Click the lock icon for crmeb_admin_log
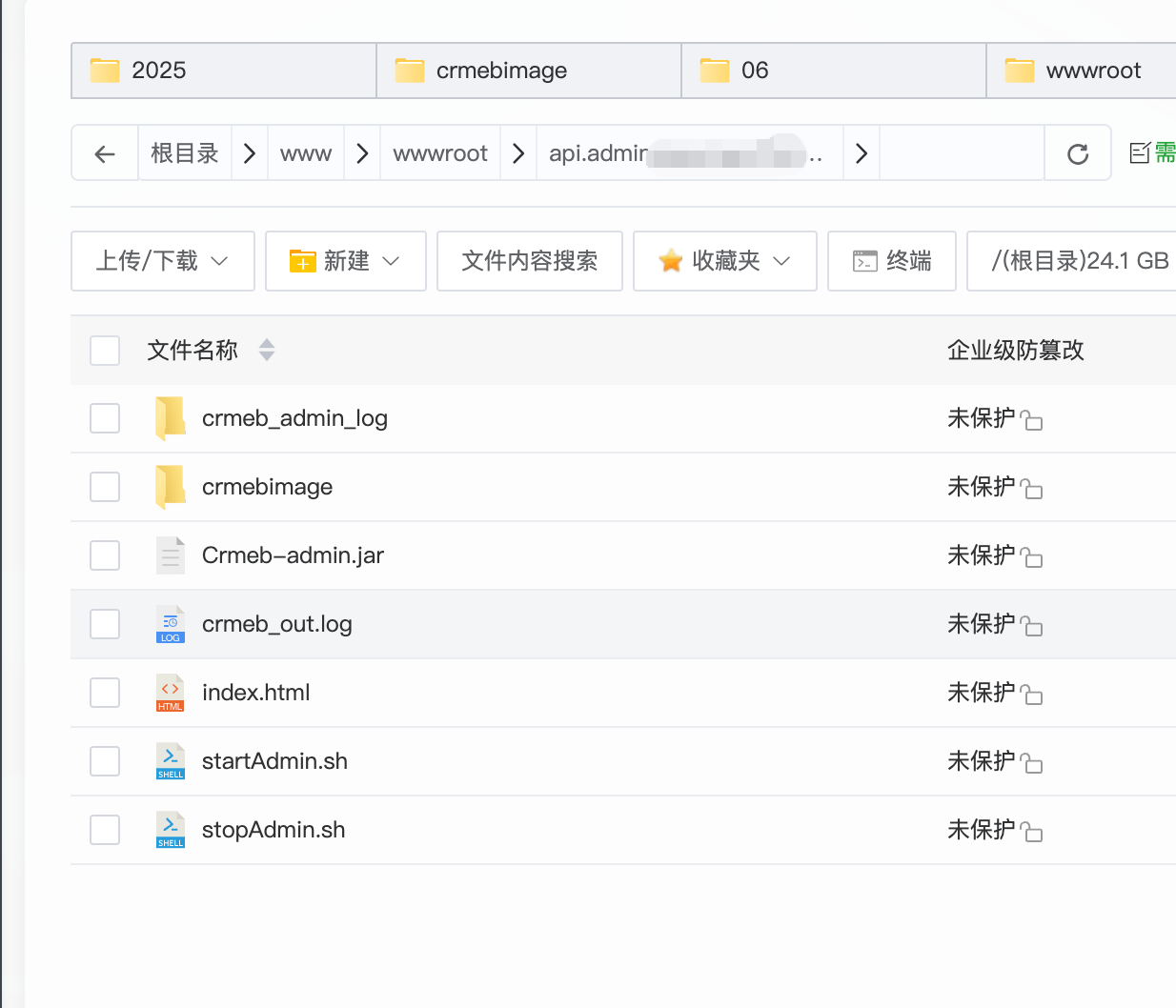The height and width of the screenshot is (1008, 1176). click(1031, 420)
